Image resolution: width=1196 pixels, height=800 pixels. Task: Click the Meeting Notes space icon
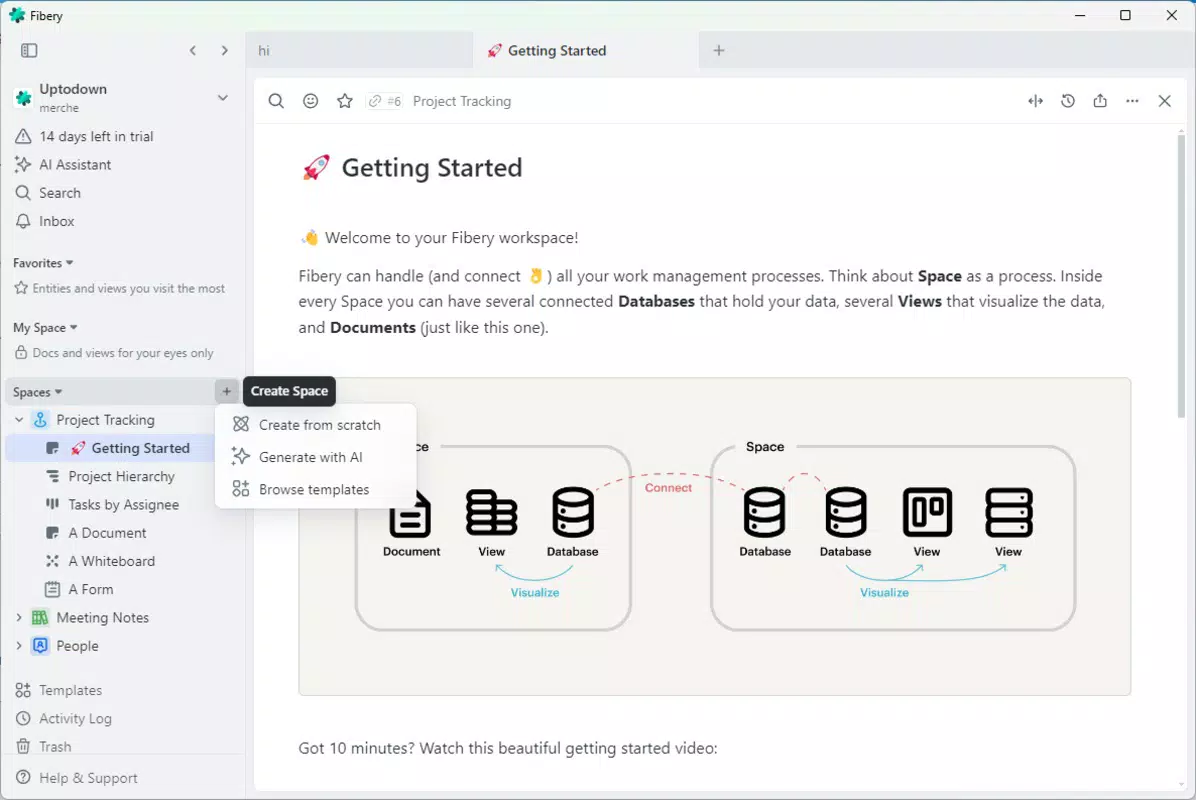coord(40,617)
